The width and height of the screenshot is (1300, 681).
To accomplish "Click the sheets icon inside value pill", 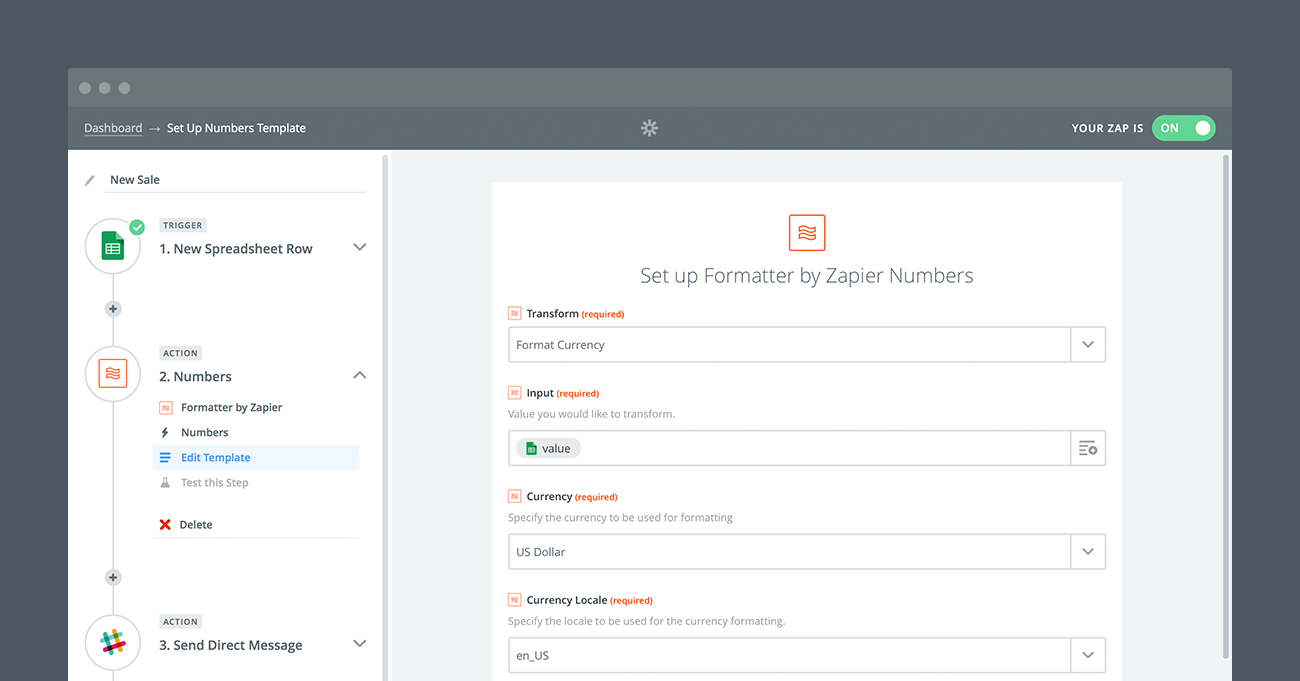I will (531, 449).
